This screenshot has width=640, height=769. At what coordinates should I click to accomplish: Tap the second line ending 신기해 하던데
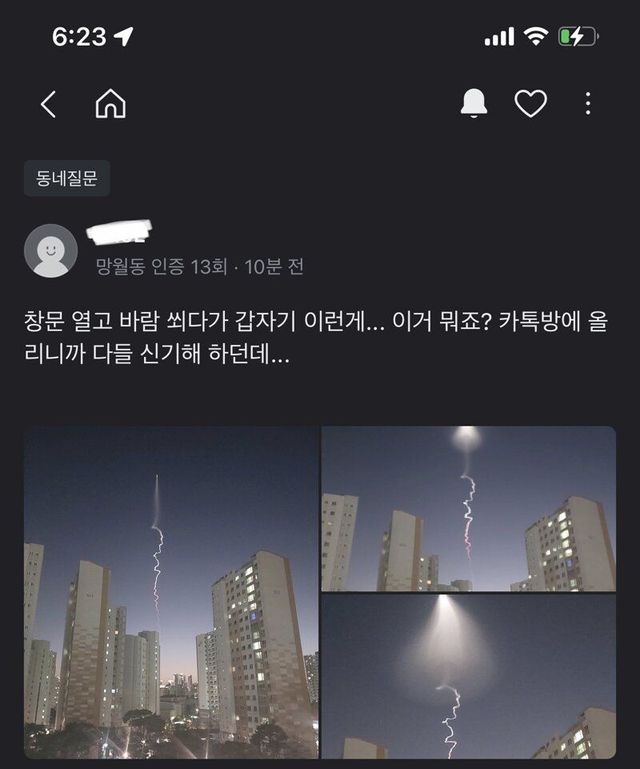click(x=157, y=354)
